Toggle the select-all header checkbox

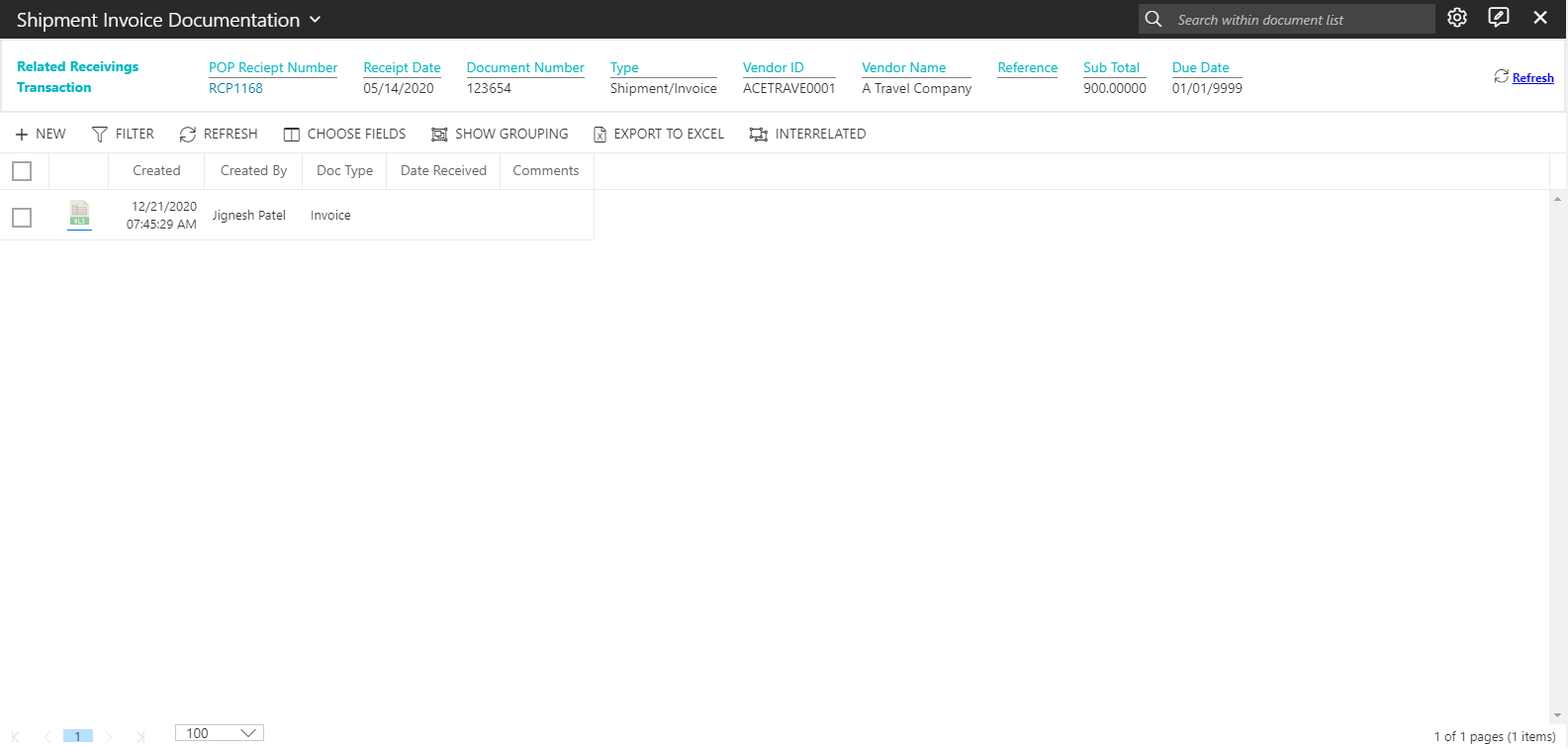coord(22,171)
